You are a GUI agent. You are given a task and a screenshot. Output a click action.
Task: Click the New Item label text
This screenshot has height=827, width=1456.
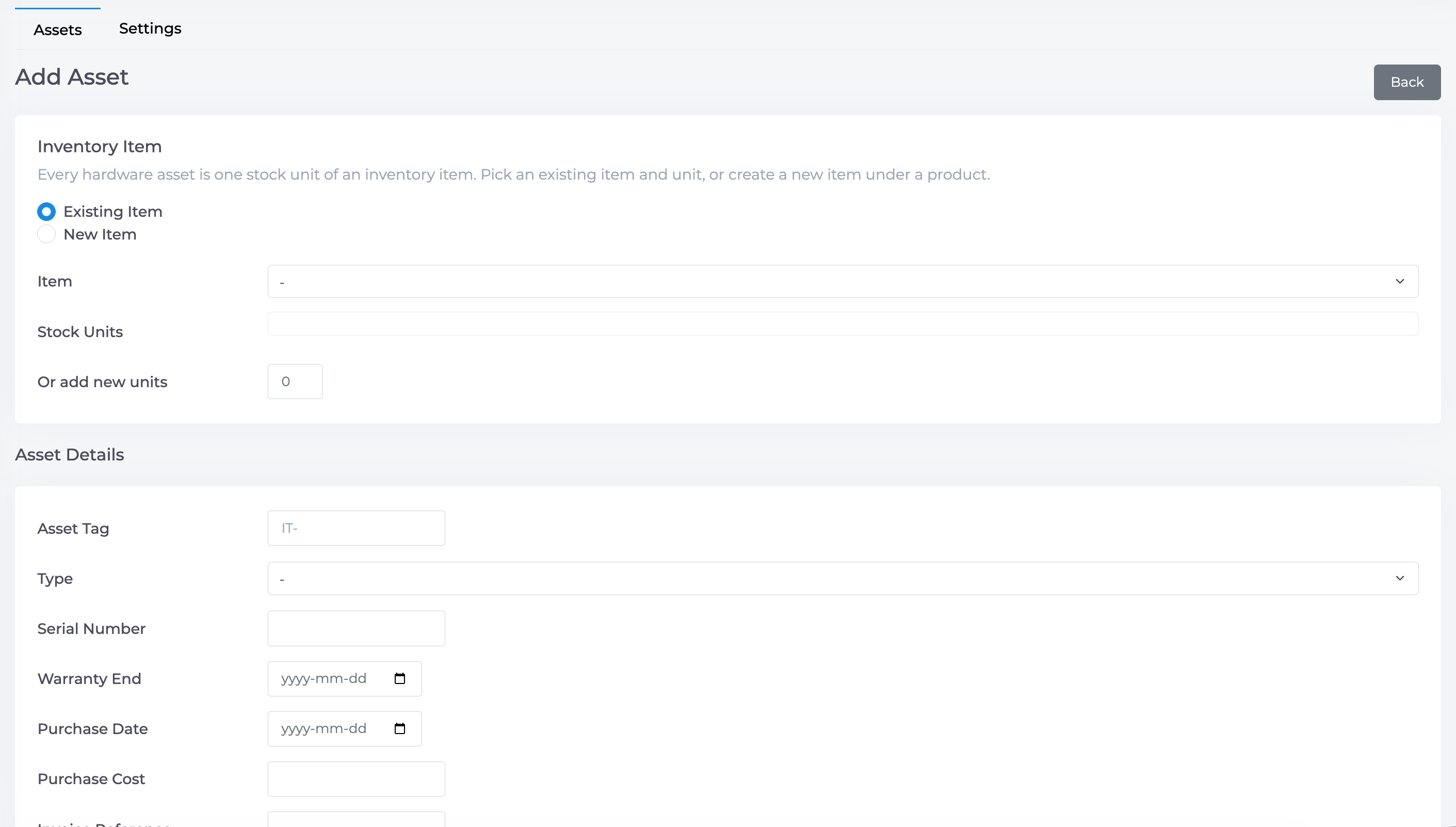coord(100,234)
